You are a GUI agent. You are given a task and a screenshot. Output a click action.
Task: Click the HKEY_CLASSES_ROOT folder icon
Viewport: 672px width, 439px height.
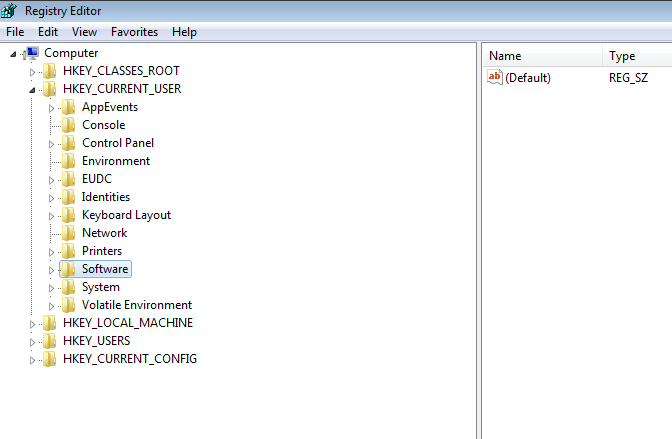tap(50, 71)
